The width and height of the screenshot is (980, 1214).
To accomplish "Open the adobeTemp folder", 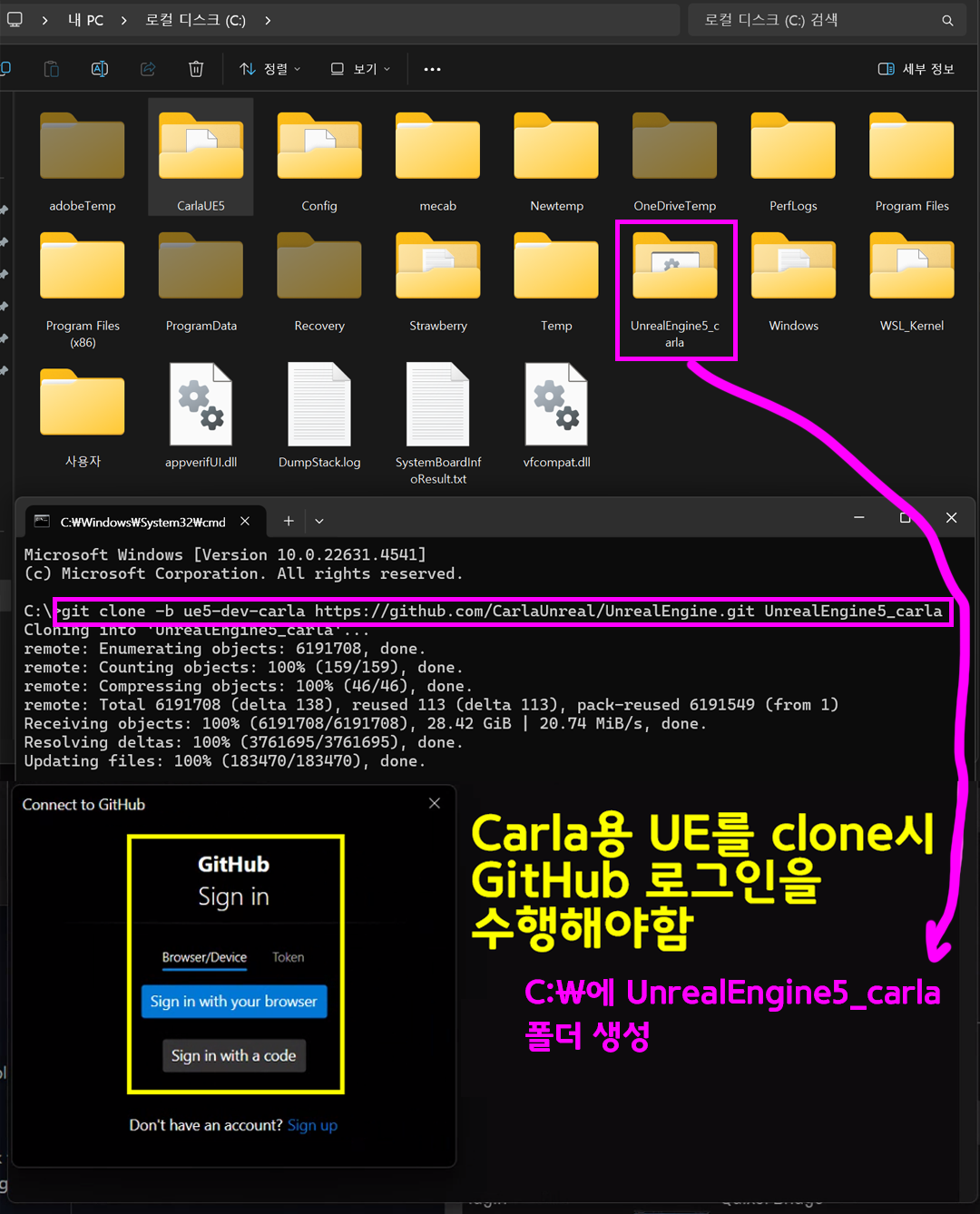I will coord(83,162).
